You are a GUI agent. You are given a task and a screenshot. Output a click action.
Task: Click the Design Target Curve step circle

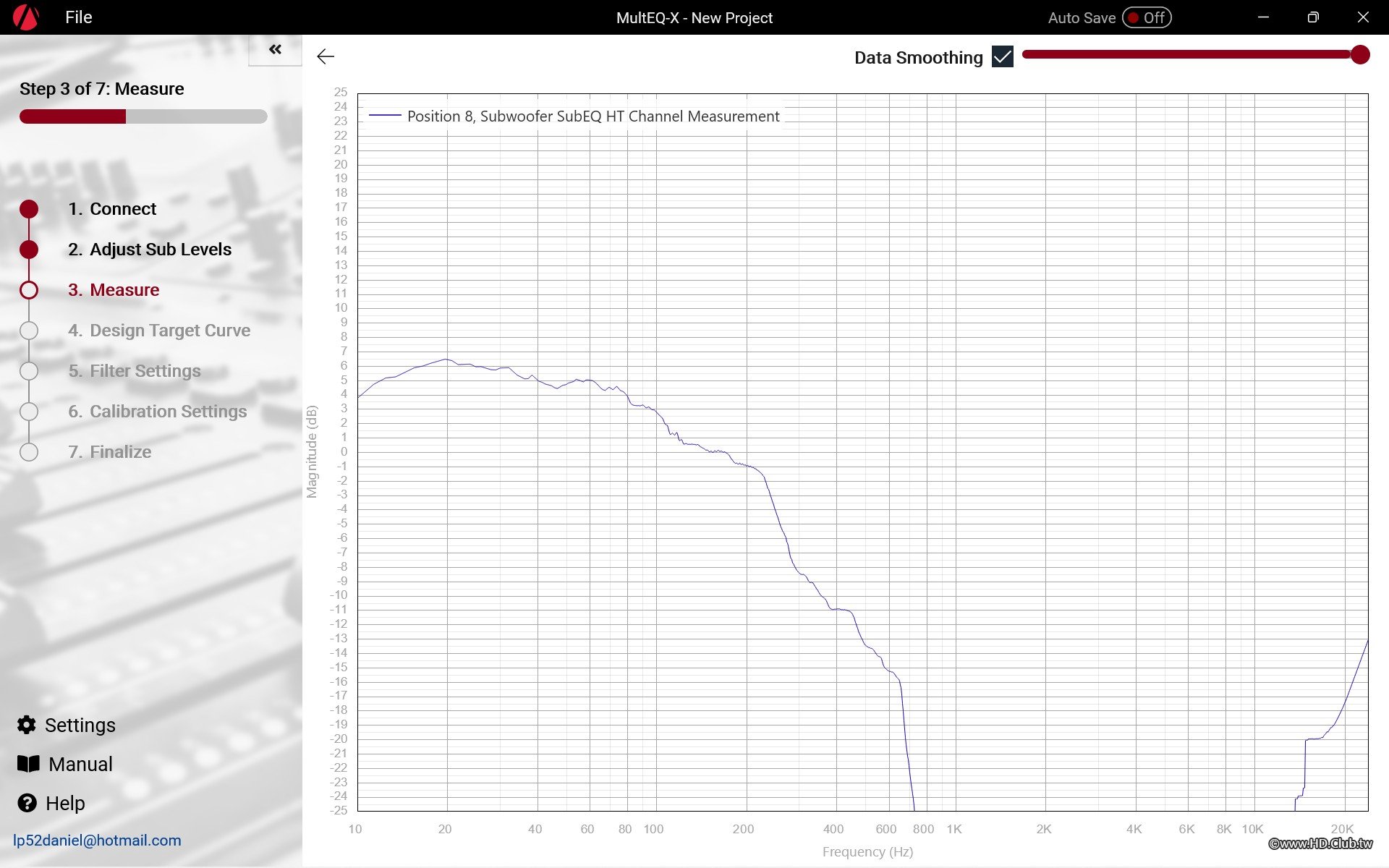click(x=29, y=331)
